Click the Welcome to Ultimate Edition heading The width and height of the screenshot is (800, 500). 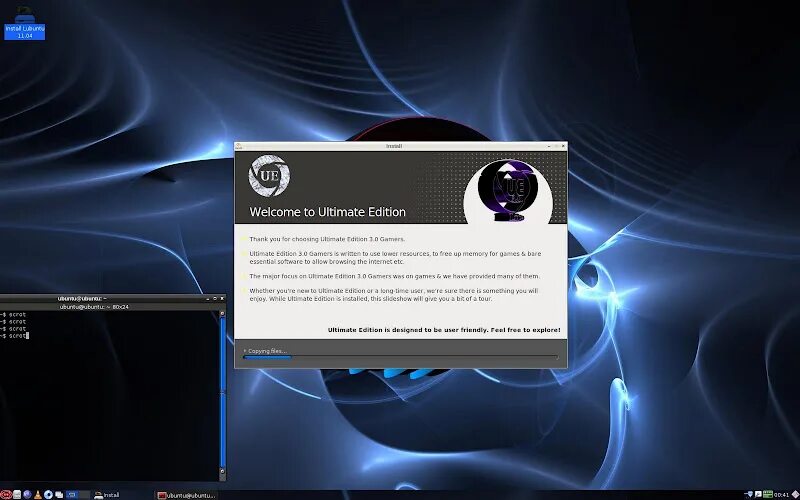point(327,212)
